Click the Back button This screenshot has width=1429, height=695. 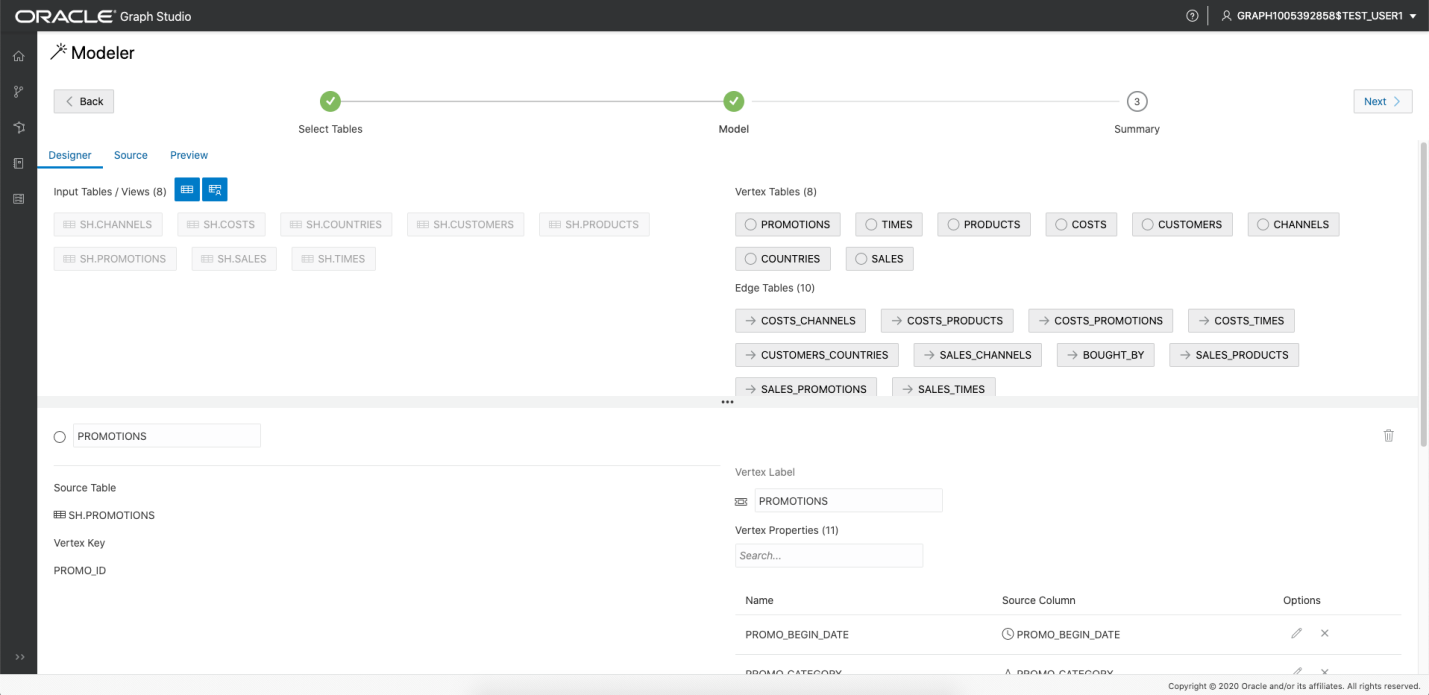(84, 101)
